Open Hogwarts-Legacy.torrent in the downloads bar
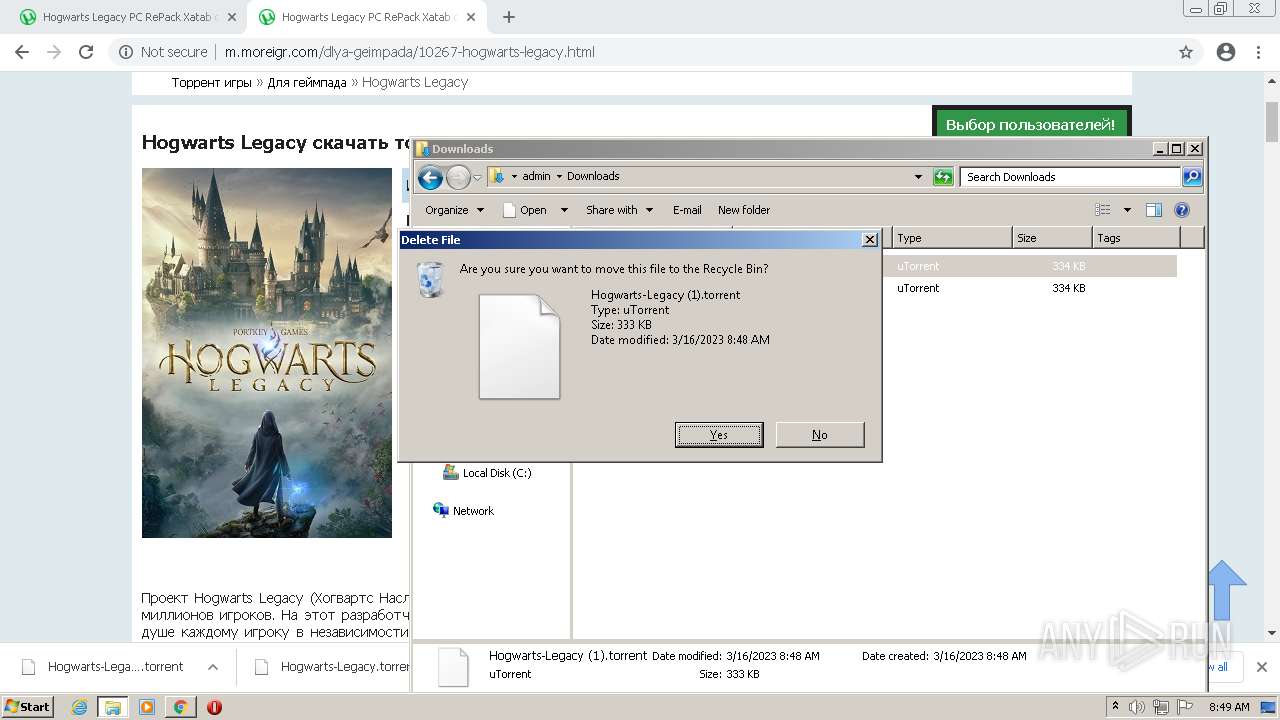This screenshot has height=720, width=1280. pos(332,666)
